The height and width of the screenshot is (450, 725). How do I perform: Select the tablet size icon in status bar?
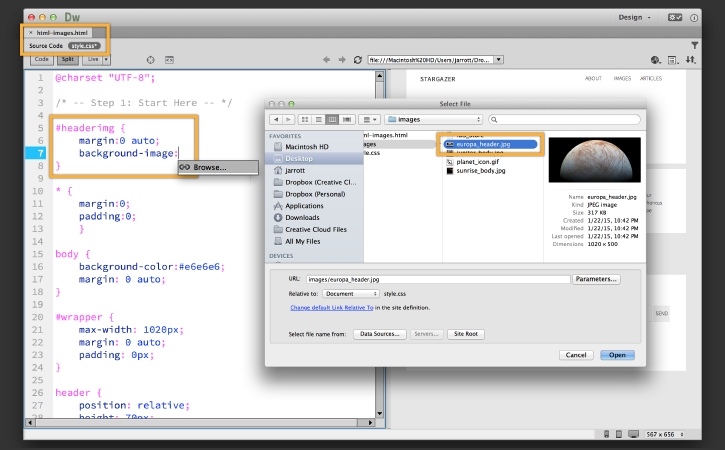(619, 434)
